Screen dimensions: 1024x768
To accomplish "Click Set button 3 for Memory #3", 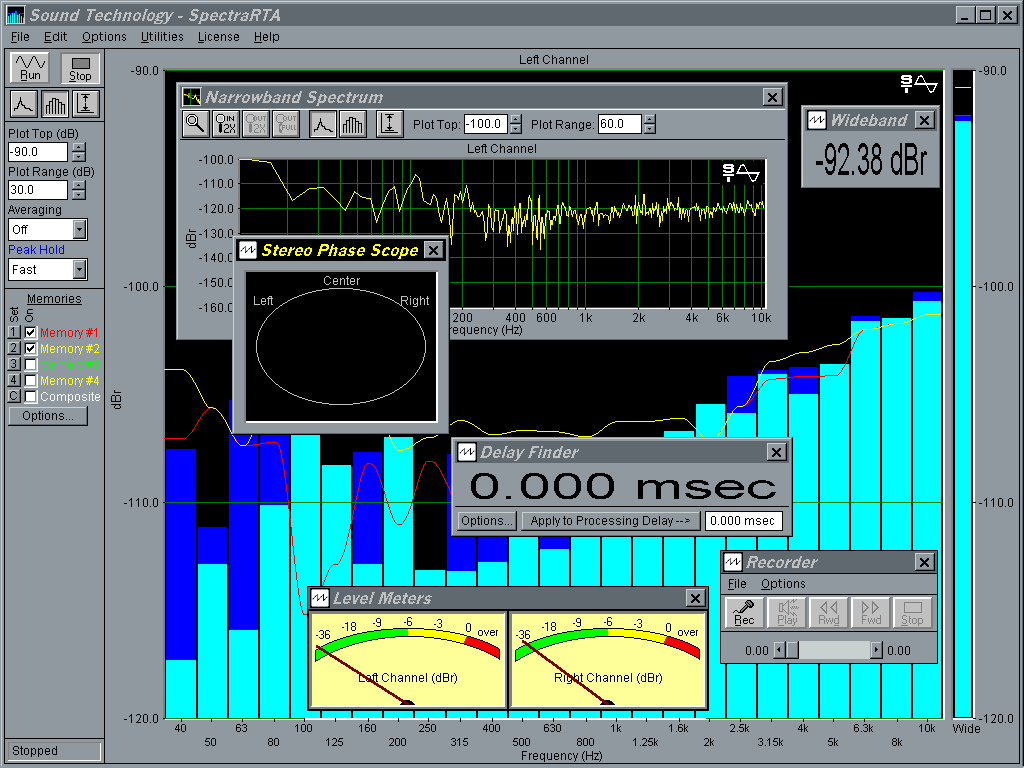I will pos(14,364).
